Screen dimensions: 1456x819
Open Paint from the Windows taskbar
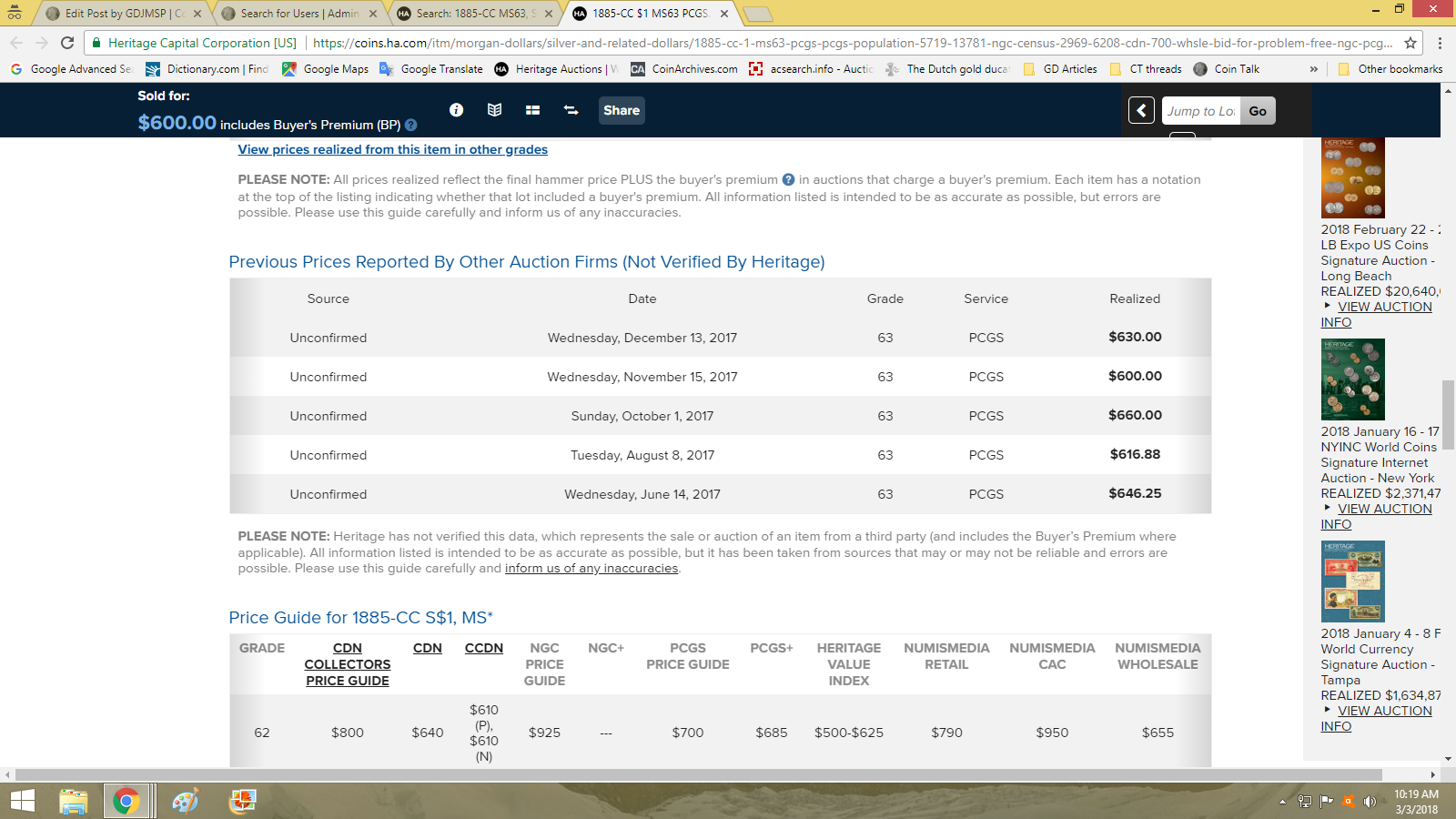185,801
